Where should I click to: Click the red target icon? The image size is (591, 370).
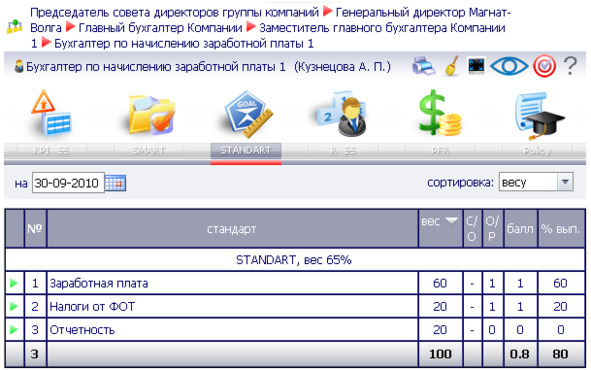[544, 66]
